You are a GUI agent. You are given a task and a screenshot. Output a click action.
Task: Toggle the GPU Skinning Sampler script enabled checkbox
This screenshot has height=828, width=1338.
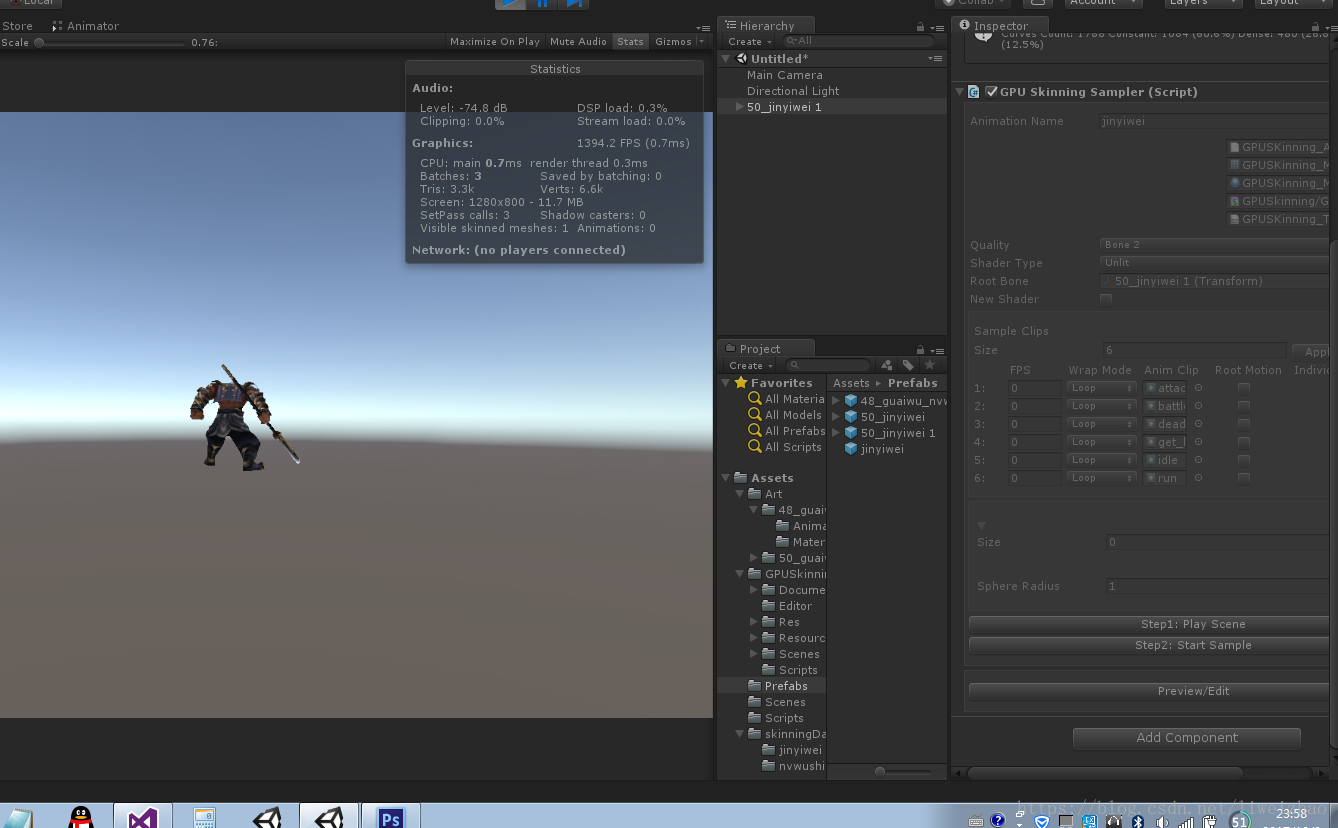tap(991, 92)
